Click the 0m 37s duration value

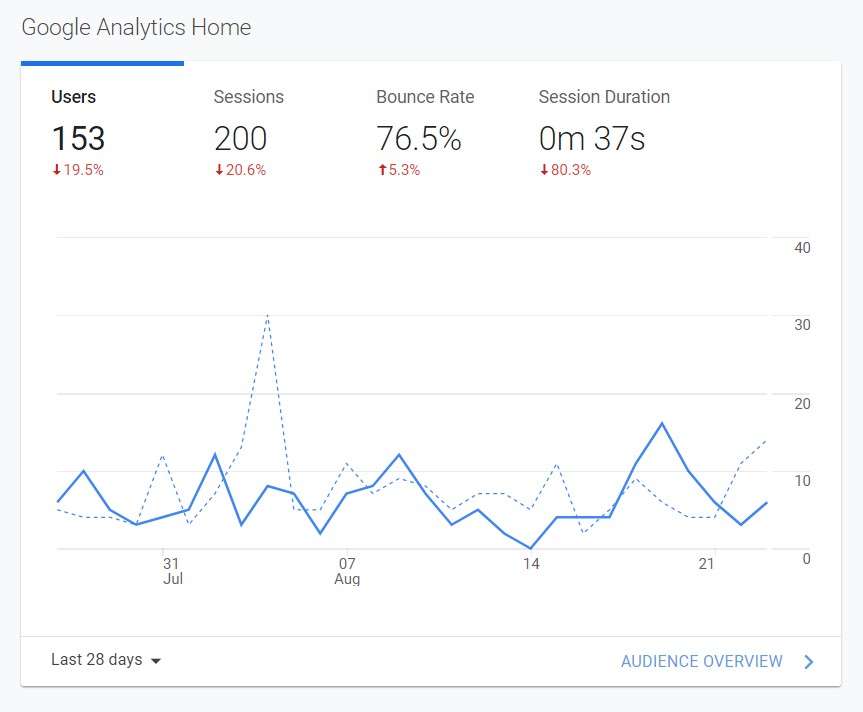[592, 138]
